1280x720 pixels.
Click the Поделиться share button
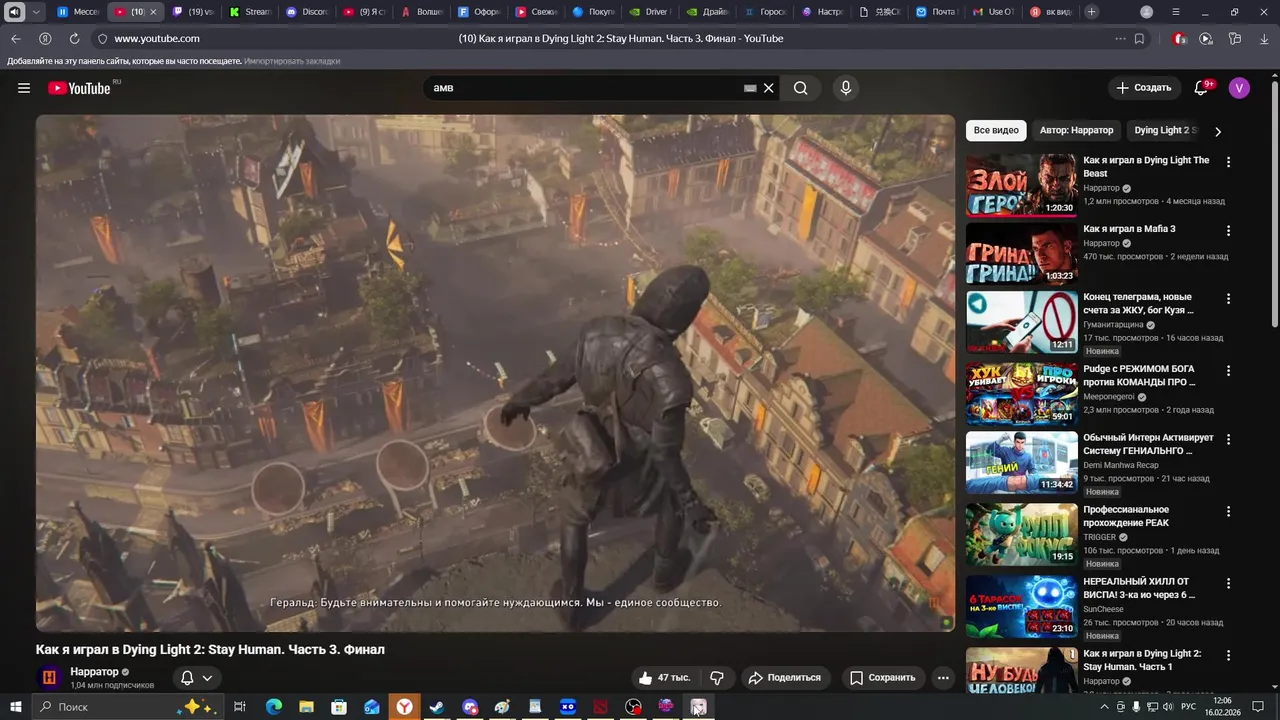[785, 677]
